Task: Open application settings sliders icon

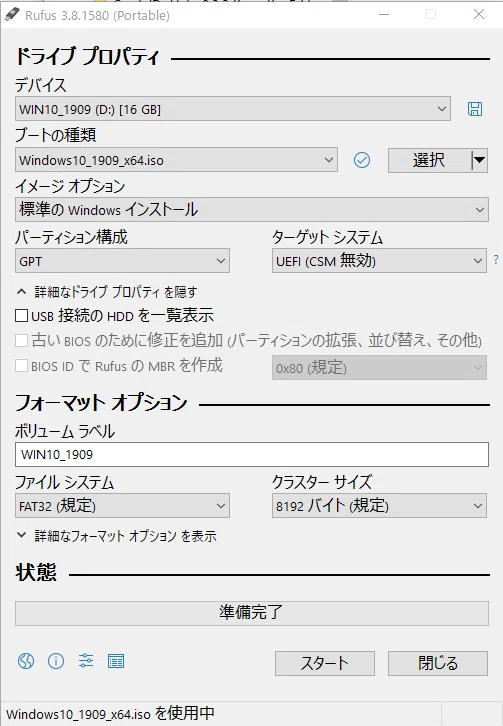Action: click(x=86, y=661)
